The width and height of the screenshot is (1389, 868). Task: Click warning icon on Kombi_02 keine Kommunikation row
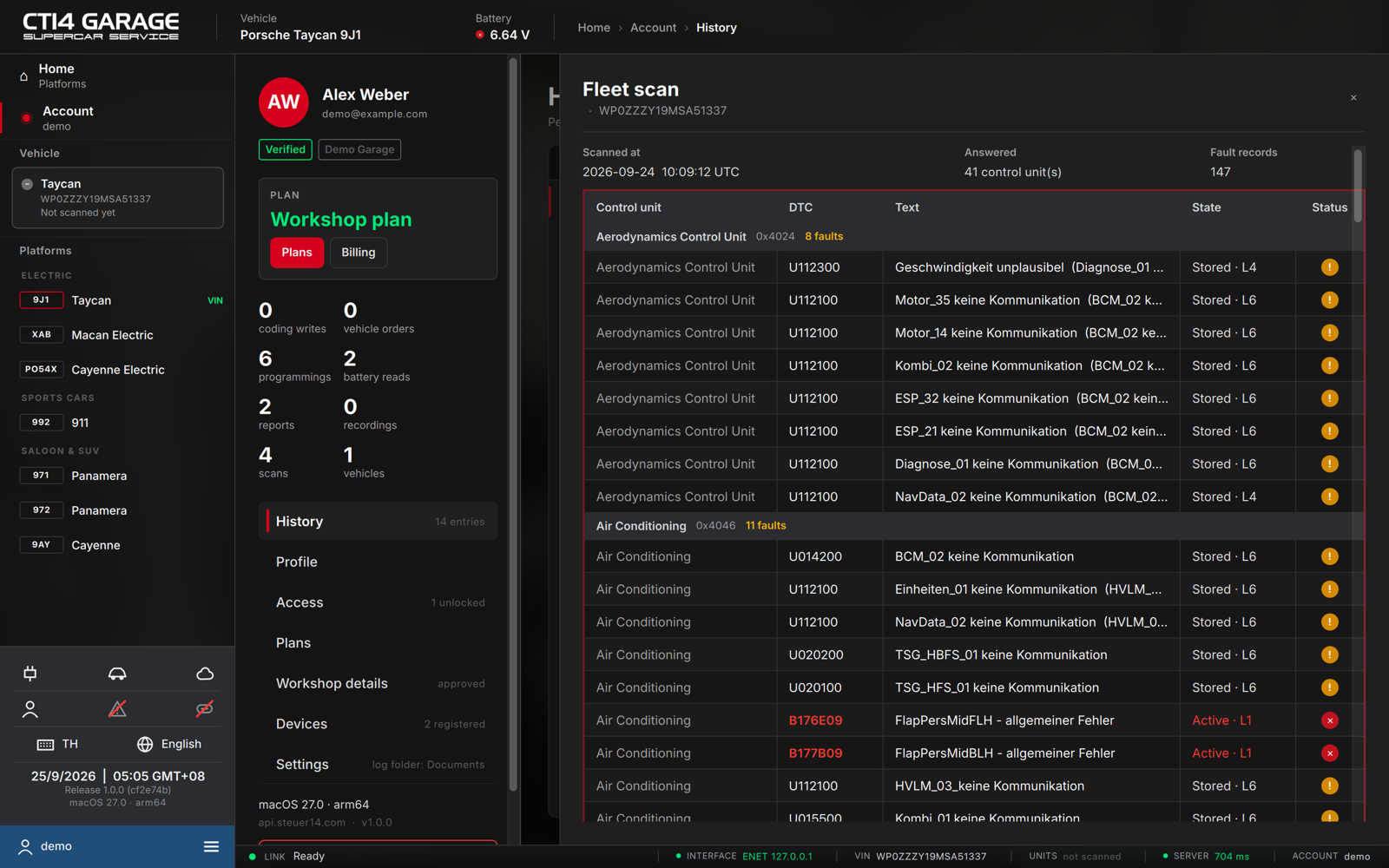[x=1329, y=365]
